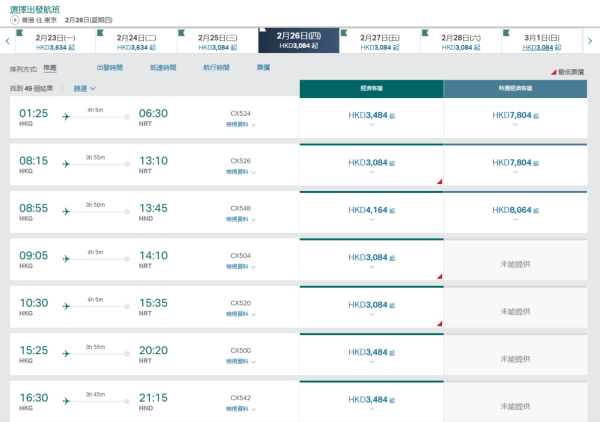600x422 pixels.
Task: Expand 檢視資料 details for flight CX524
Action: [240, 125]
